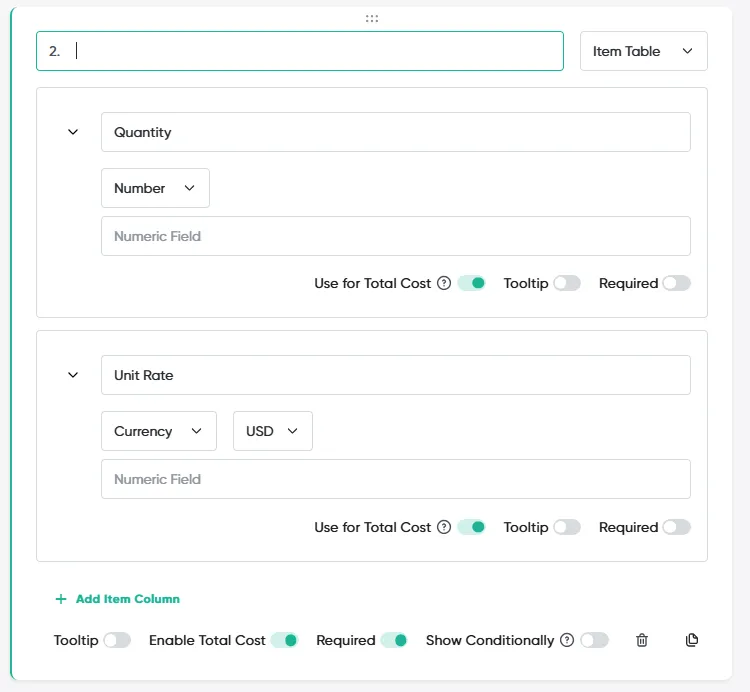Edit the Unit Rate column name field
Viewport: 750px width, 692px height.
[396, 375]
